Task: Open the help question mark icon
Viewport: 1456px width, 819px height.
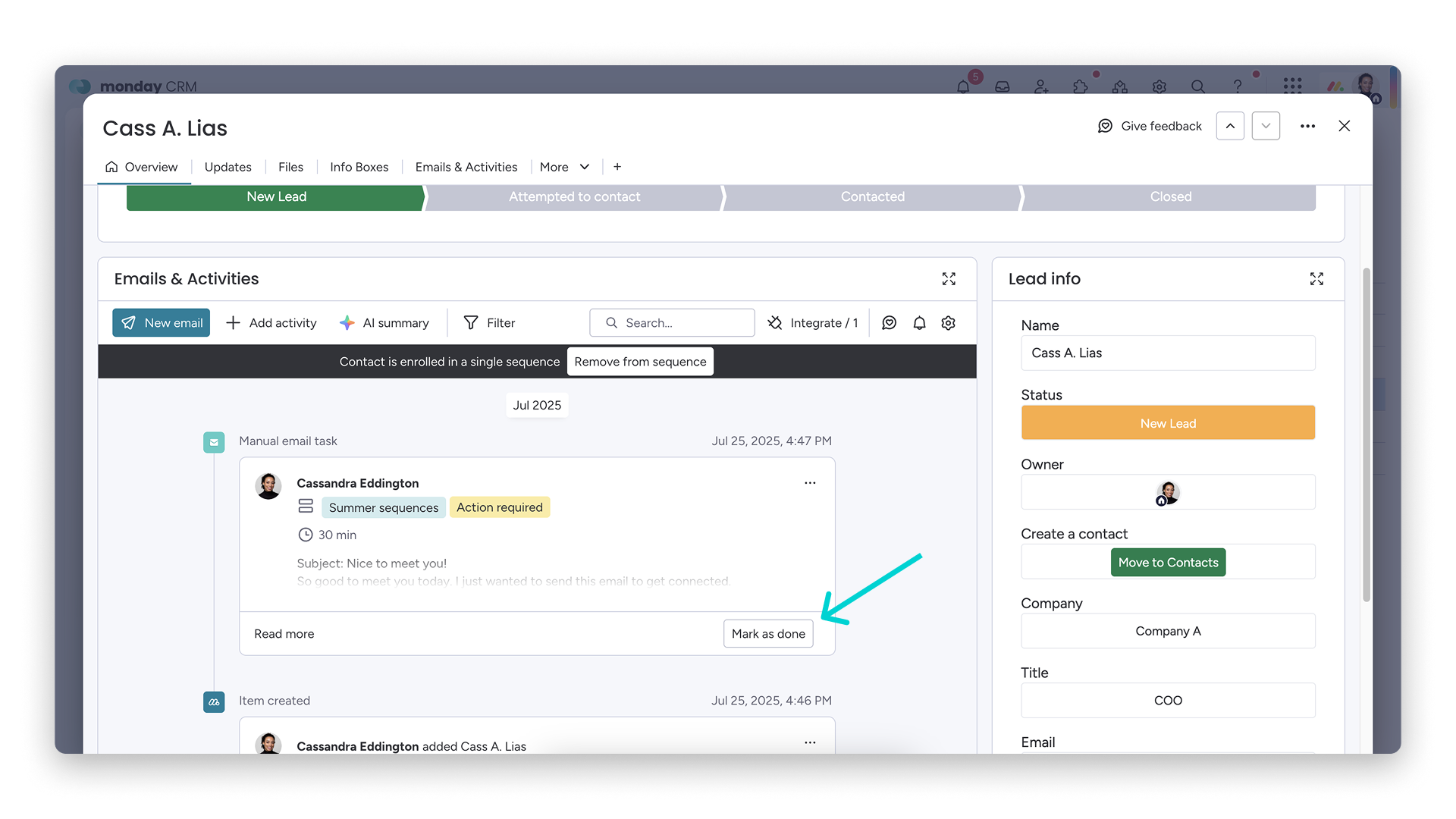Action: point(1238,86)
